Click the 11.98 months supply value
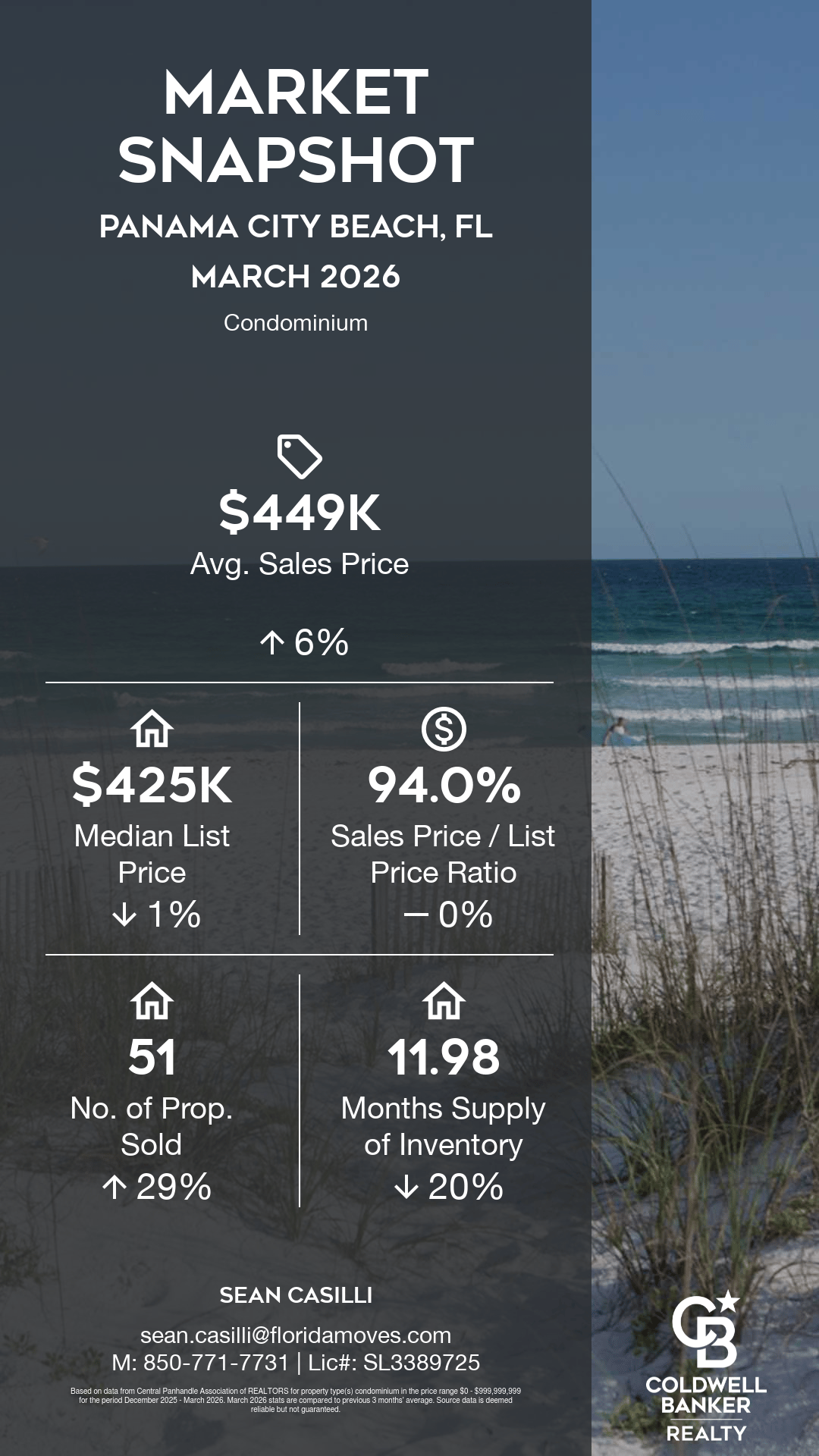The height and width of the screenshot is (1456, 819). (444, 1057)
